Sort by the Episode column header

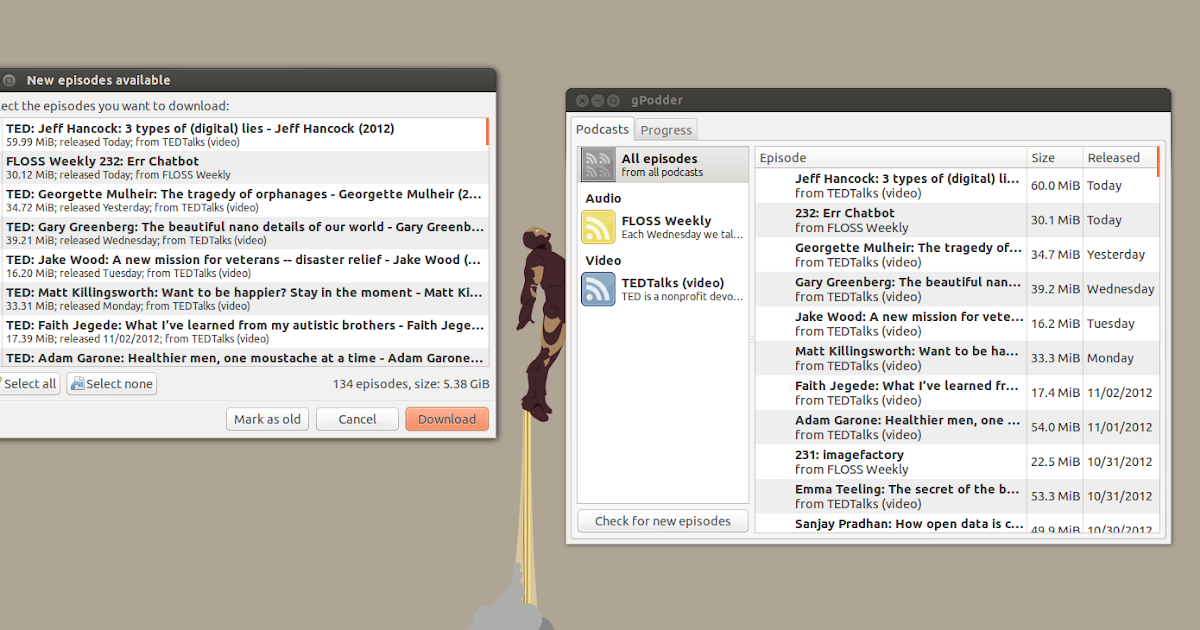click(x=891, y=158)
